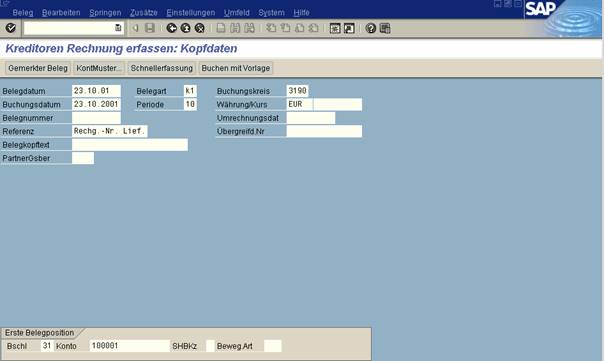Click the Bschl field containing 31
The height and width of the screenshot is (361, 604).
pos(47,346)
